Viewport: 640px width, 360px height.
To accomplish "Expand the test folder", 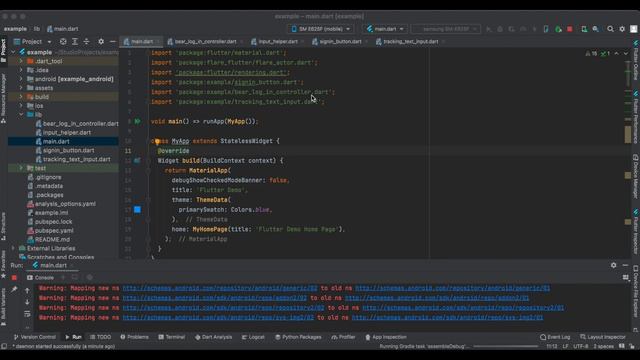I will (x=21, y=168).
